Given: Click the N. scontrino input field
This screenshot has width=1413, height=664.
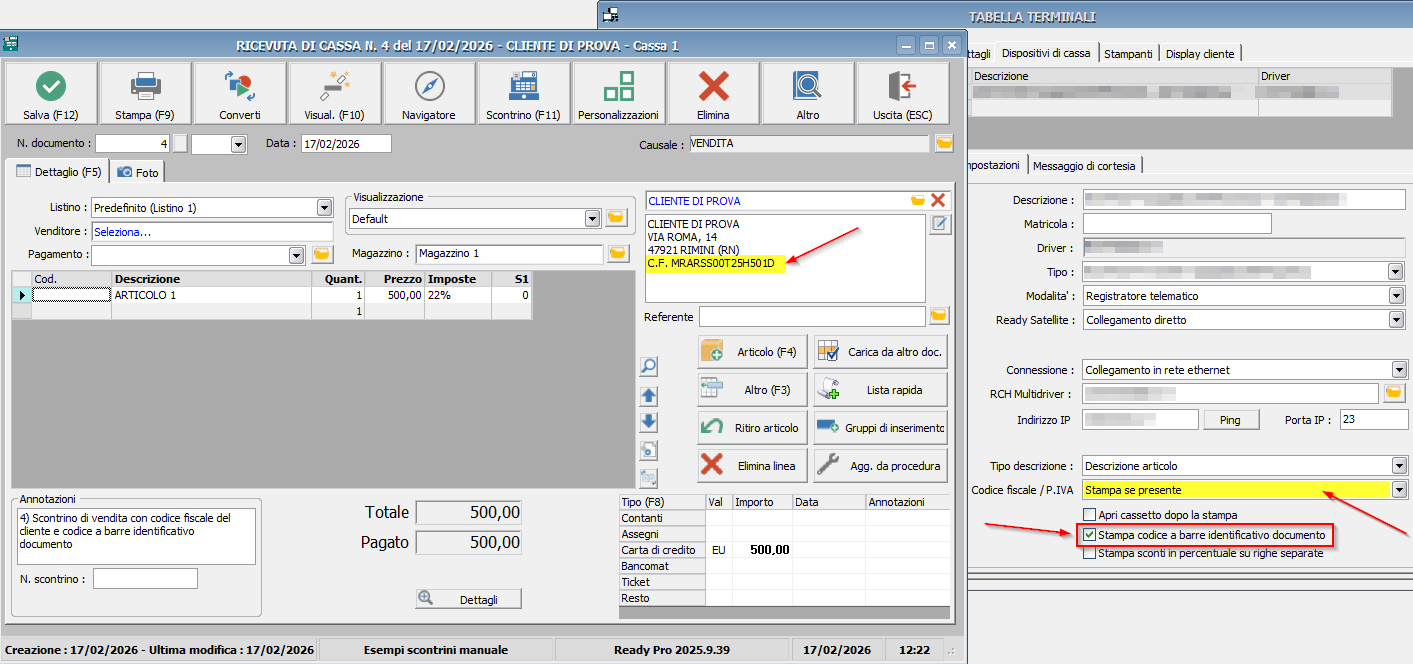Looking at the screenshot, I should (x=145, y=579).
